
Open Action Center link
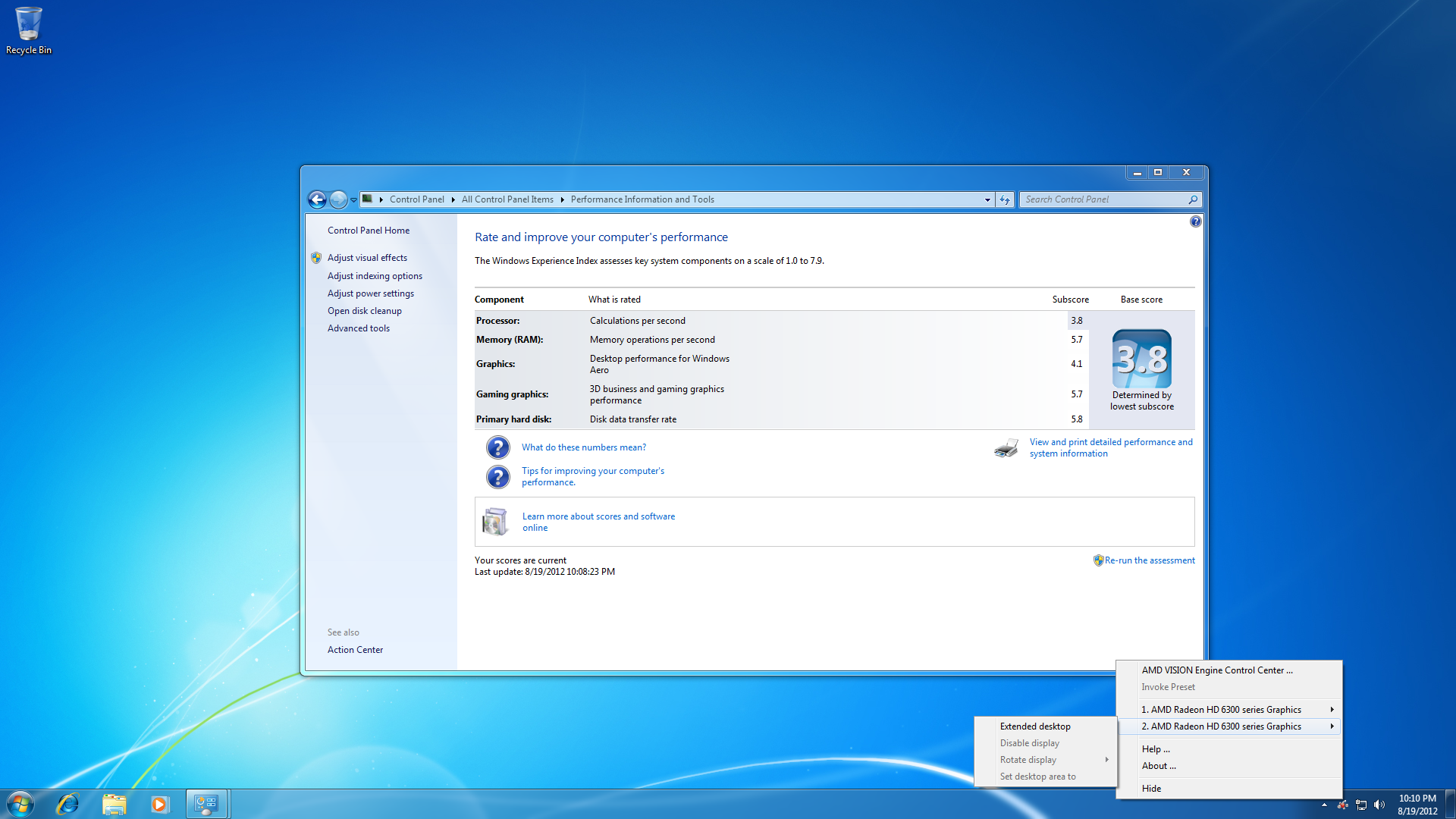tap(355, 650)
